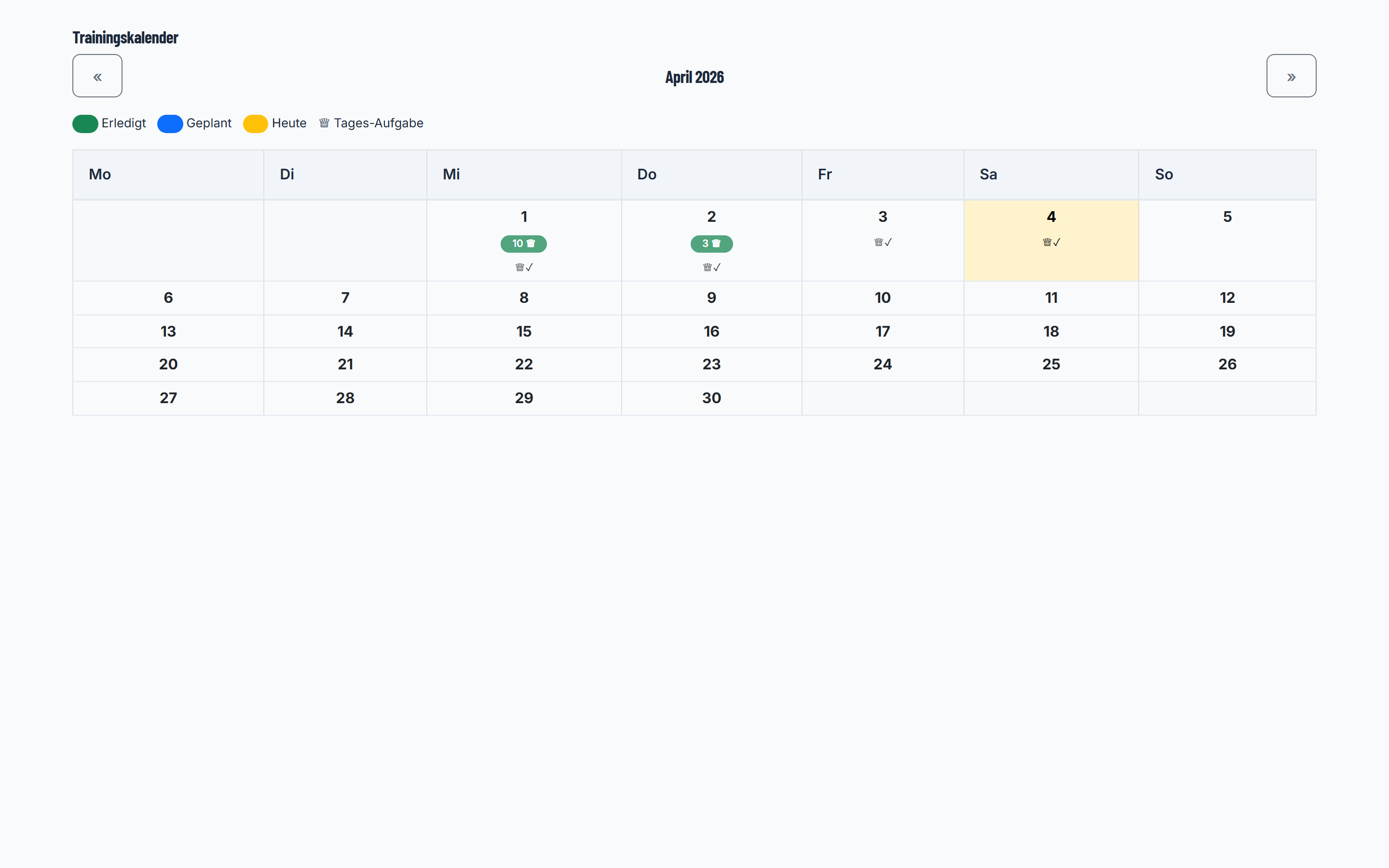
Task: Click the Sa weekday column header
Action: click(x=1051, y=175)
